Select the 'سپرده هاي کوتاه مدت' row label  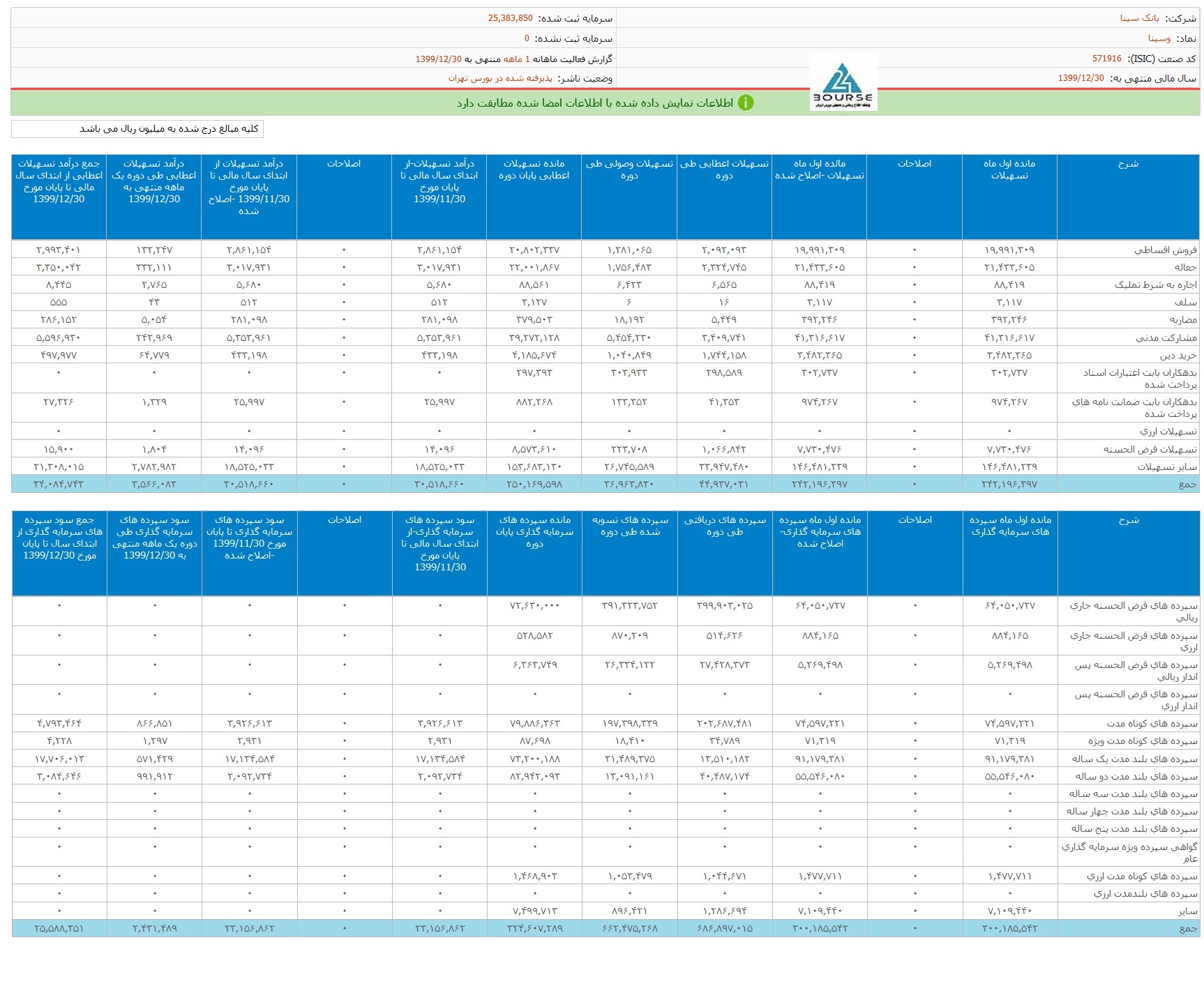point(1152,724)
